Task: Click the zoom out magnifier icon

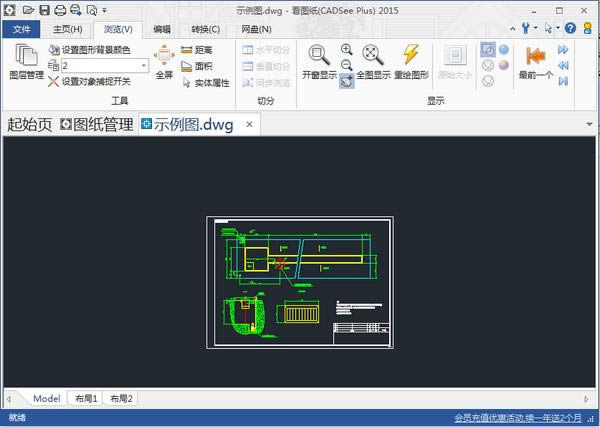Action: point(347,65)
